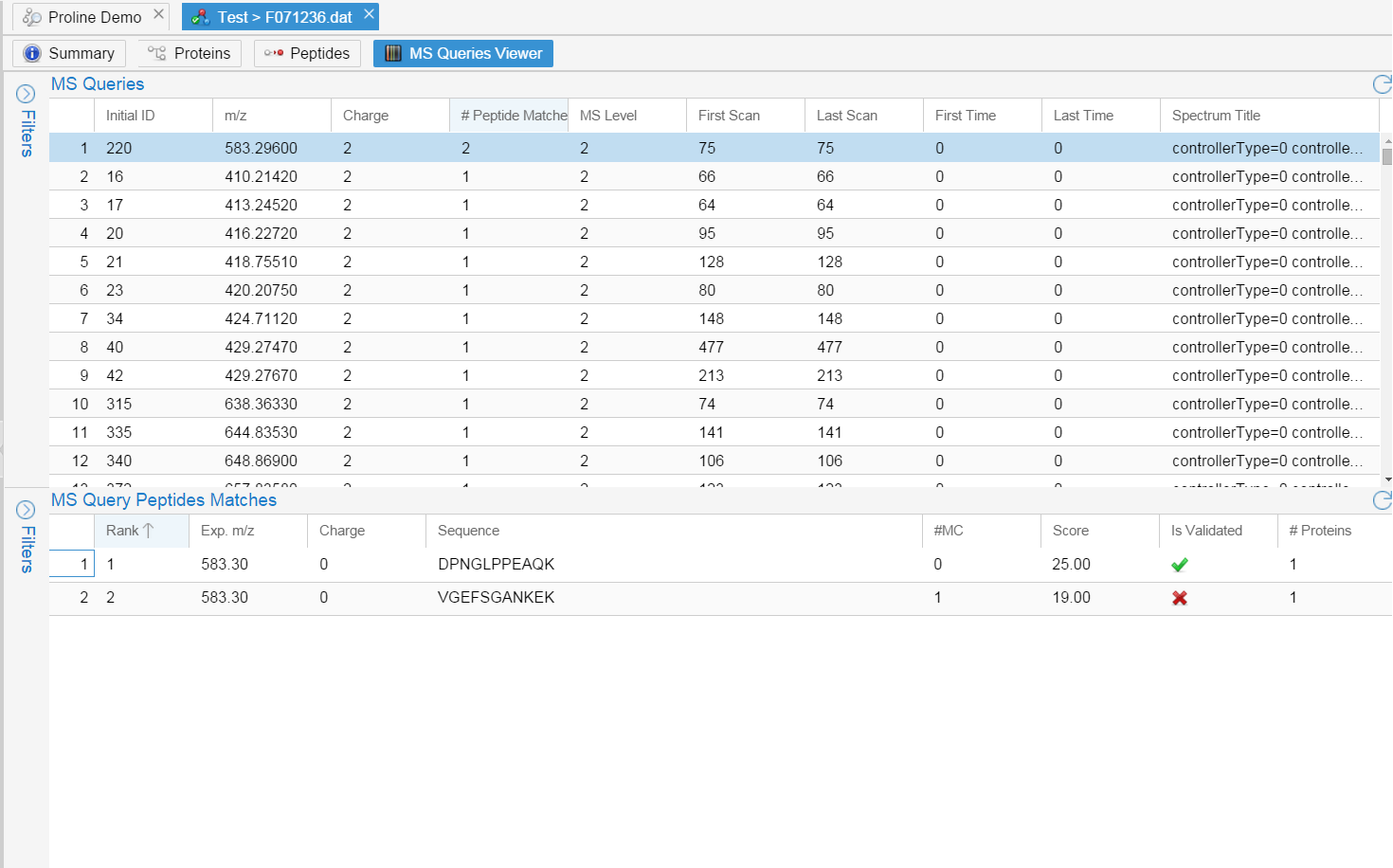The height and width of the screenshot is (868, 1393).
Task: Select peptide match row VGEFSGANKEK
Action: click(x=496, y=598)
